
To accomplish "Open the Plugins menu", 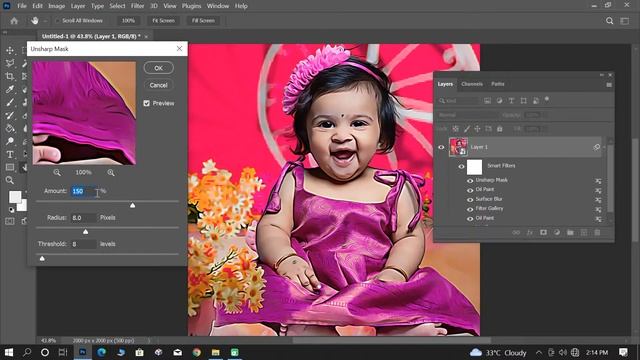I will (x=191, y=6).
